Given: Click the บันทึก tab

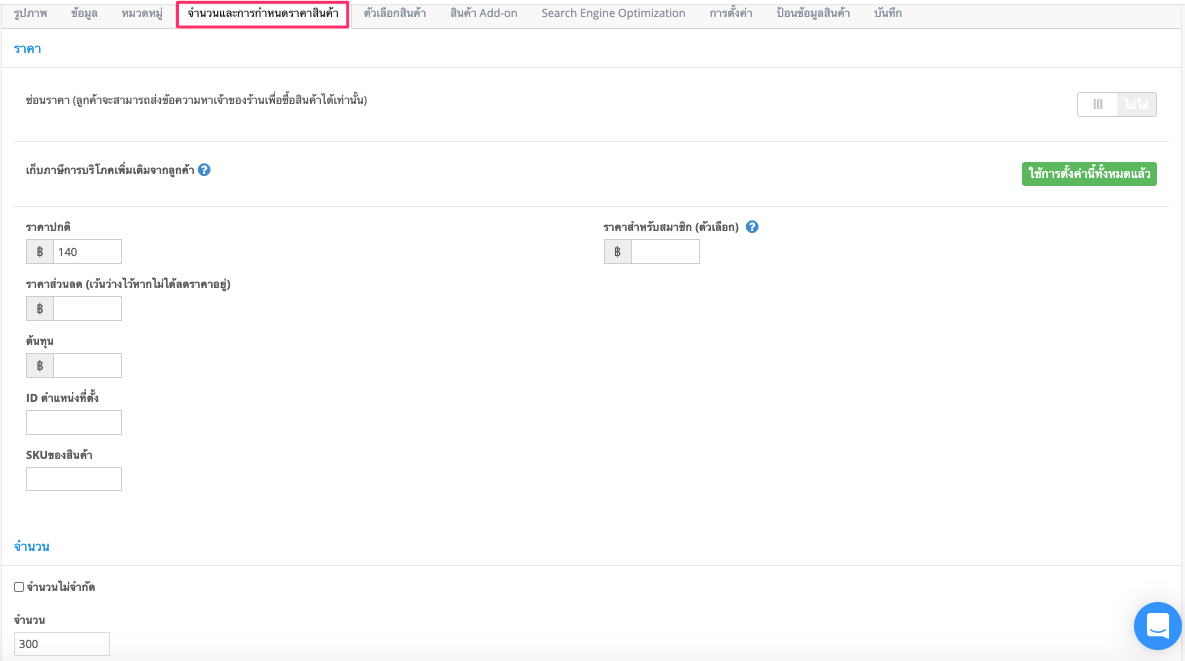Looking at the screenshot, I should 888,14.
